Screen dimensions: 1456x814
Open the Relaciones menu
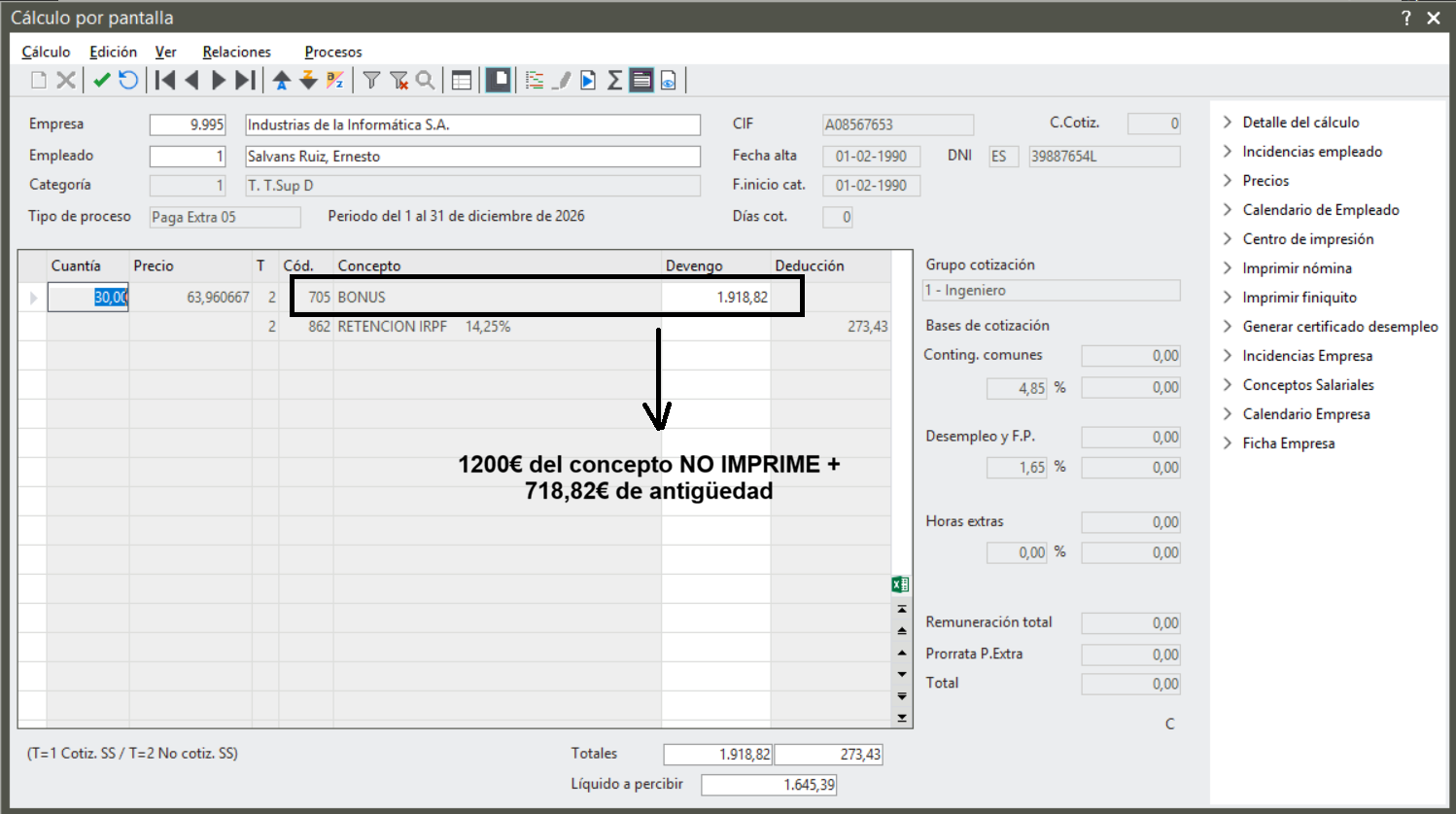tap(236, 52)
